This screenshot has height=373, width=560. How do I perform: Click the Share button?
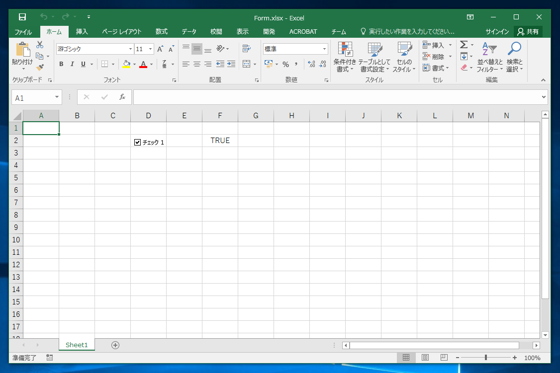point(528,32)
